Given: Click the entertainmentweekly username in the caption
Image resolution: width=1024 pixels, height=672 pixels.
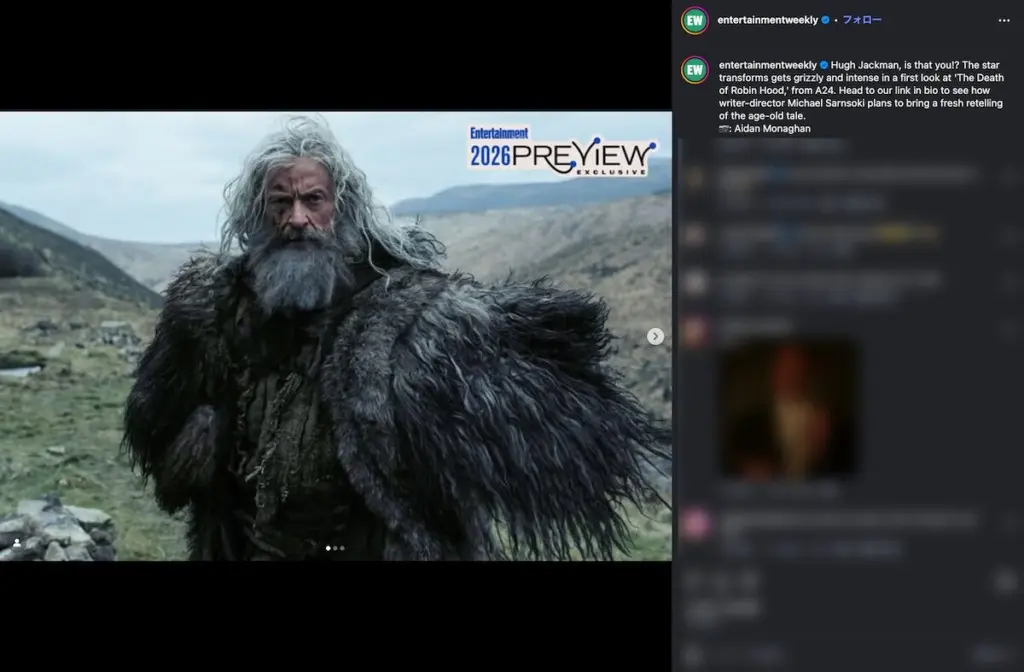Looking at the screenshot, I should (767, 65).
